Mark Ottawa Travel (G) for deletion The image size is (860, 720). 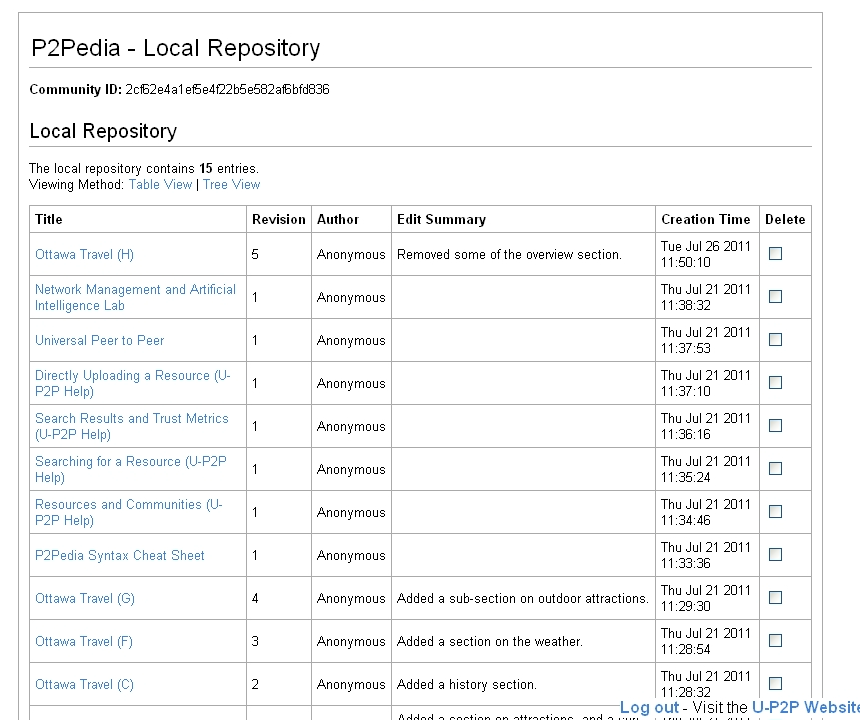(775, 598)
